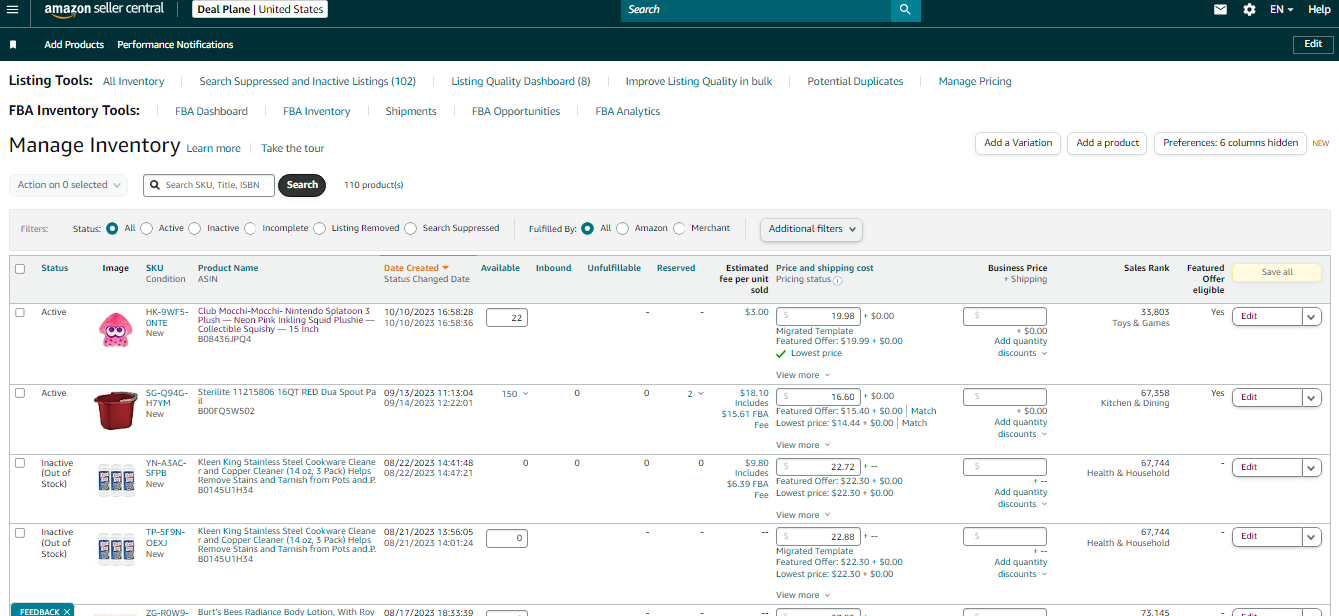Open Kleen King image for SKU YN-A3AC-SFPB
Viewport: 1339px width, 616px height.
click(x=116, y=482)
